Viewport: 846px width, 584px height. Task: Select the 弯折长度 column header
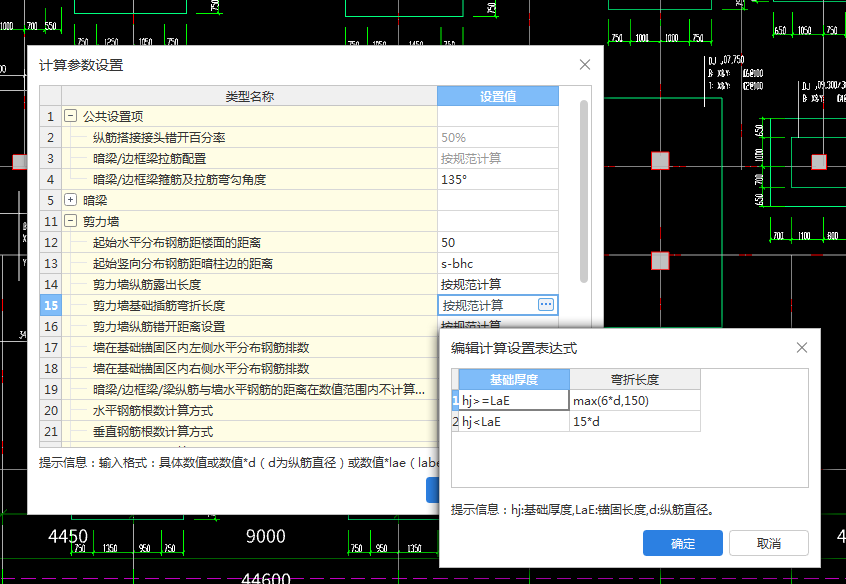coord(635,379)
